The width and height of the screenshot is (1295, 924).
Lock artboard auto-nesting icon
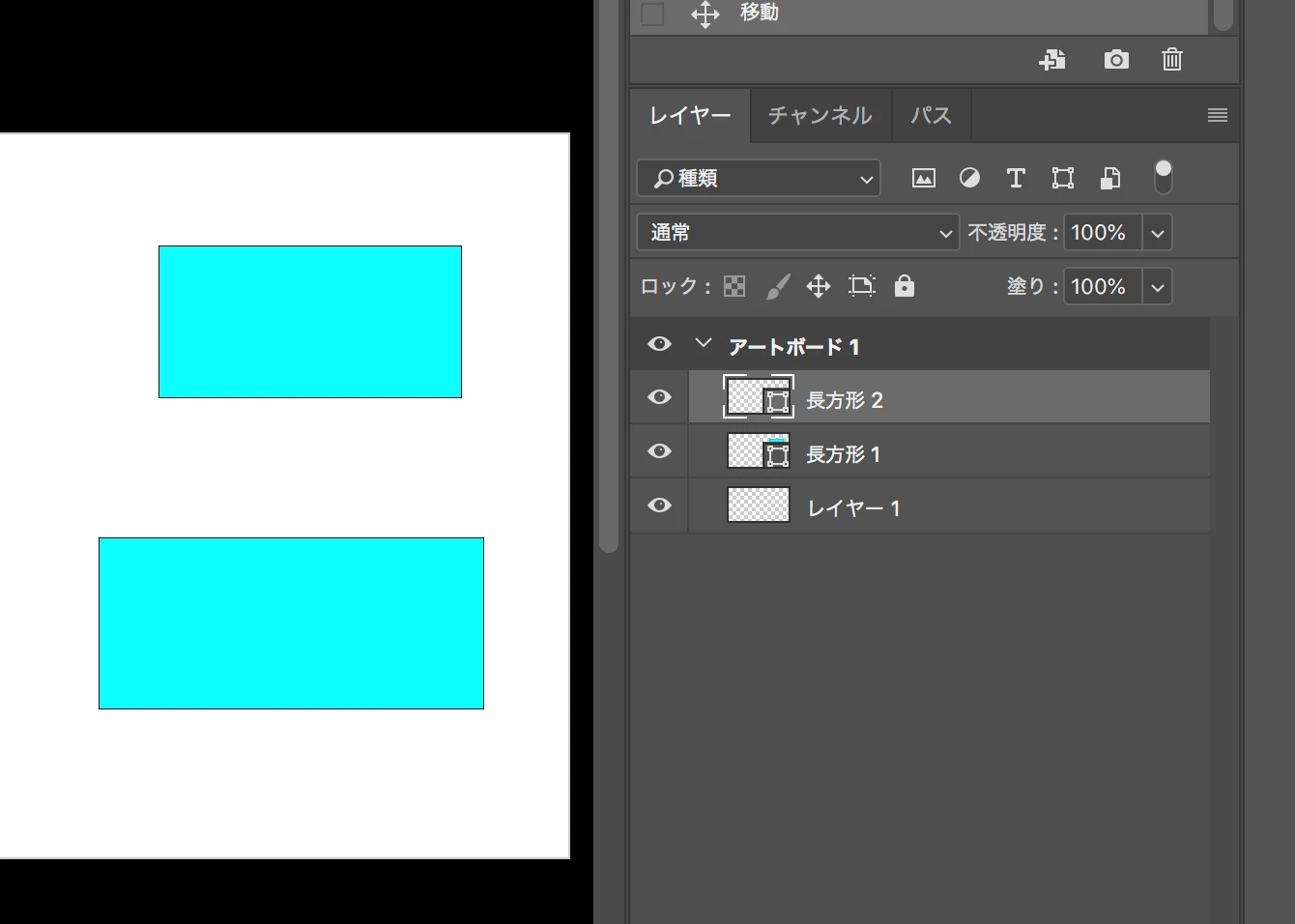pyautogui.click(x=861, y=286)
